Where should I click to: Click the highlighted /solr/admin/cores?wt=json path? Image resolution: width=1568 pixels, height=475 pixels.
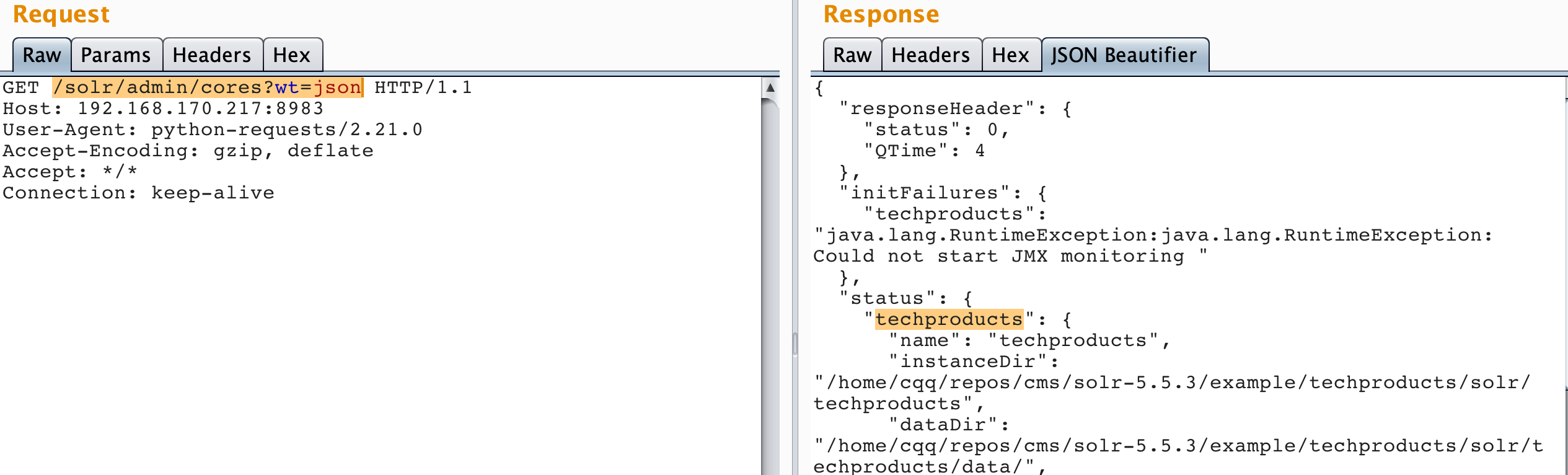pos(208,87)
